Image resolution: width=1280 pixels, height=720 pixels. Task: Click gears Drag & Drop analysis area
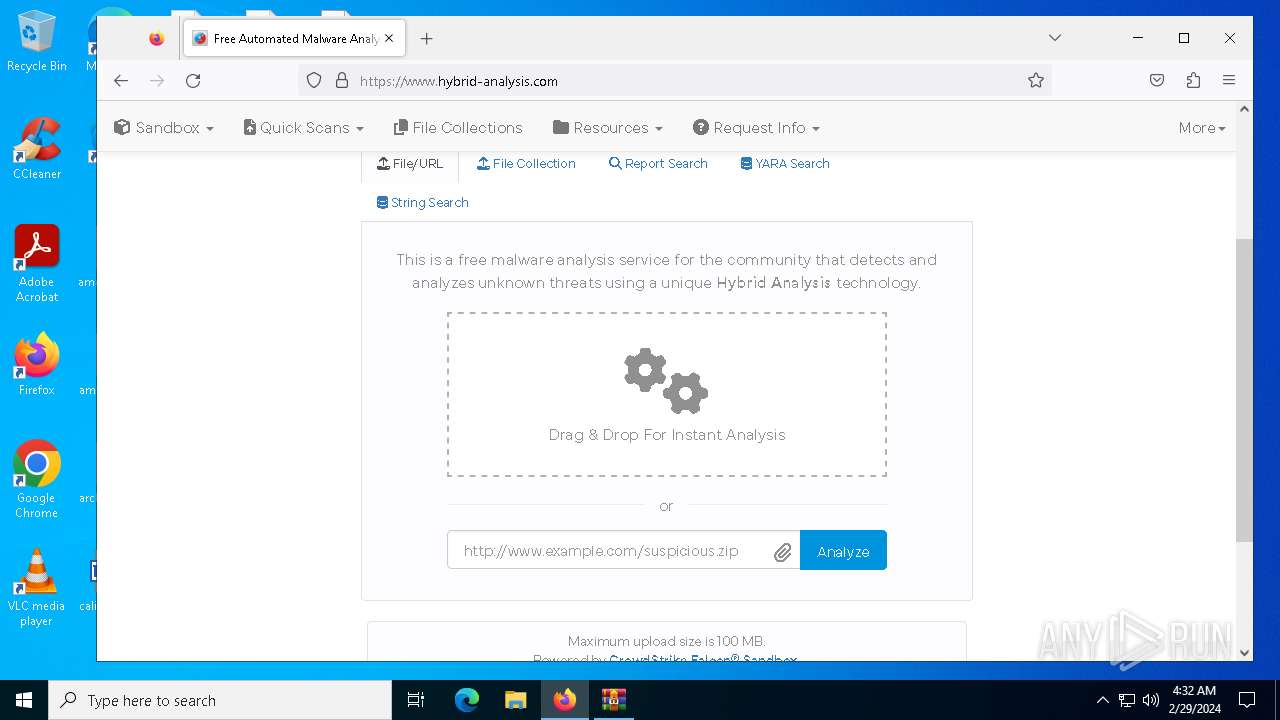[x=666, y=394]
